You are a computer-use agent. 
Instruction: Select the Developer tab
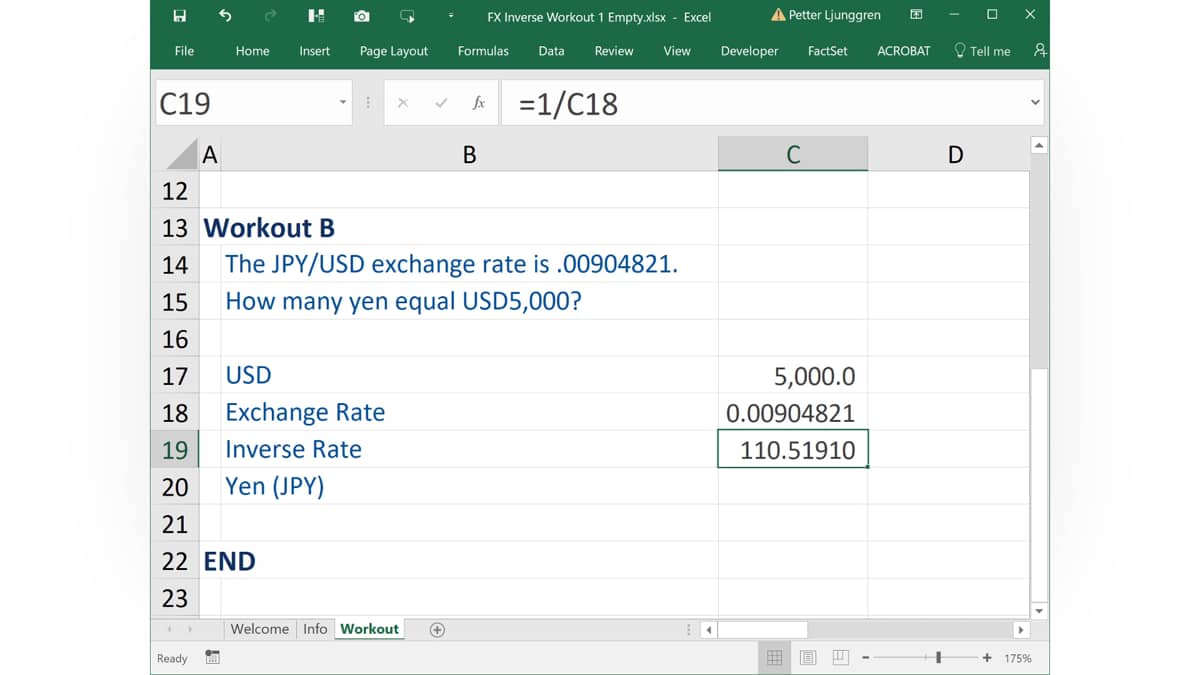click(749, 51)
